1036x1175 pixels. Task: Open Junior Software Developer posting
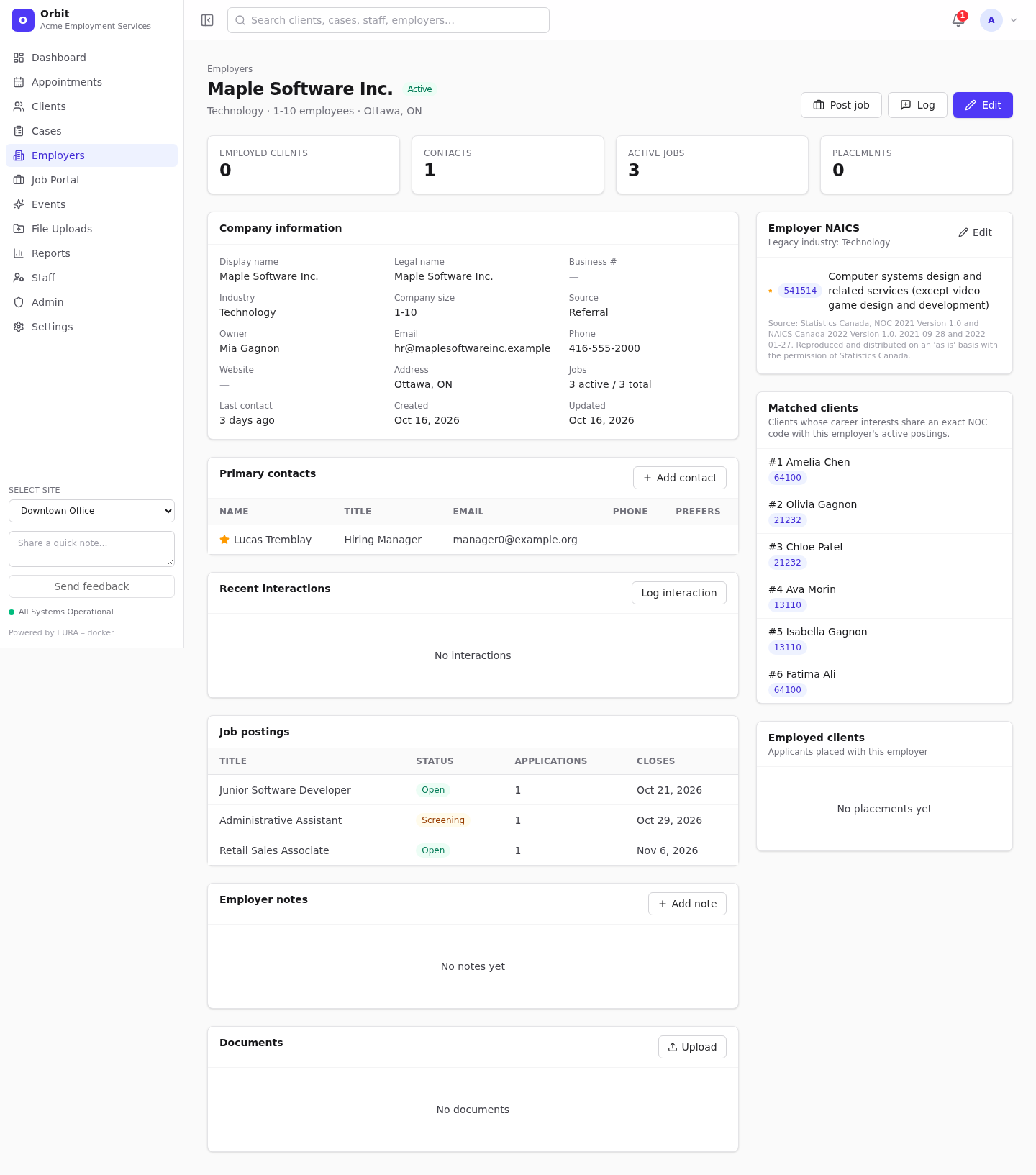coord(285,790)
